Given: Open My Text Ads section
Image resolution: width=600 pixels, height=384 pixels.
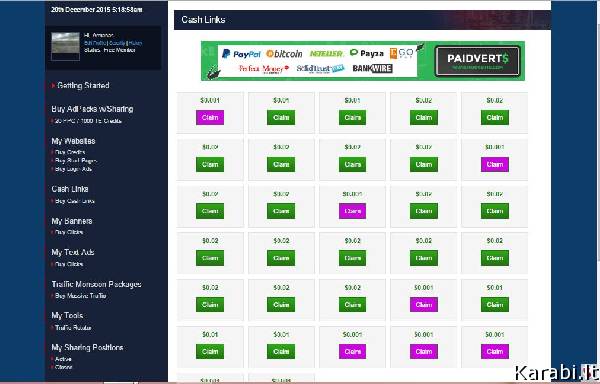Looking at the screenshot, I should [73, 252].
